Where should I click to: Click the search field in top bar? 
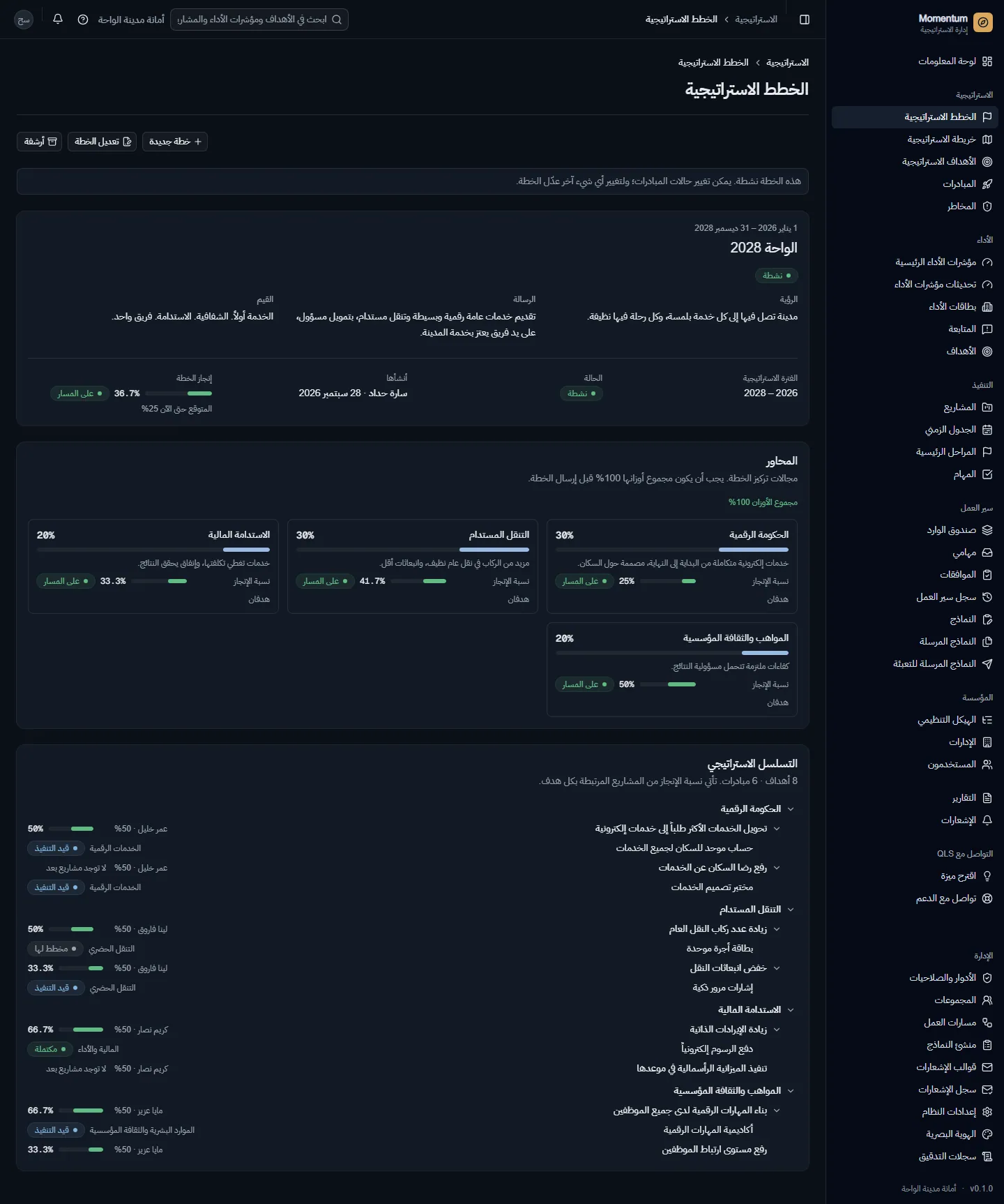point(259,20)
